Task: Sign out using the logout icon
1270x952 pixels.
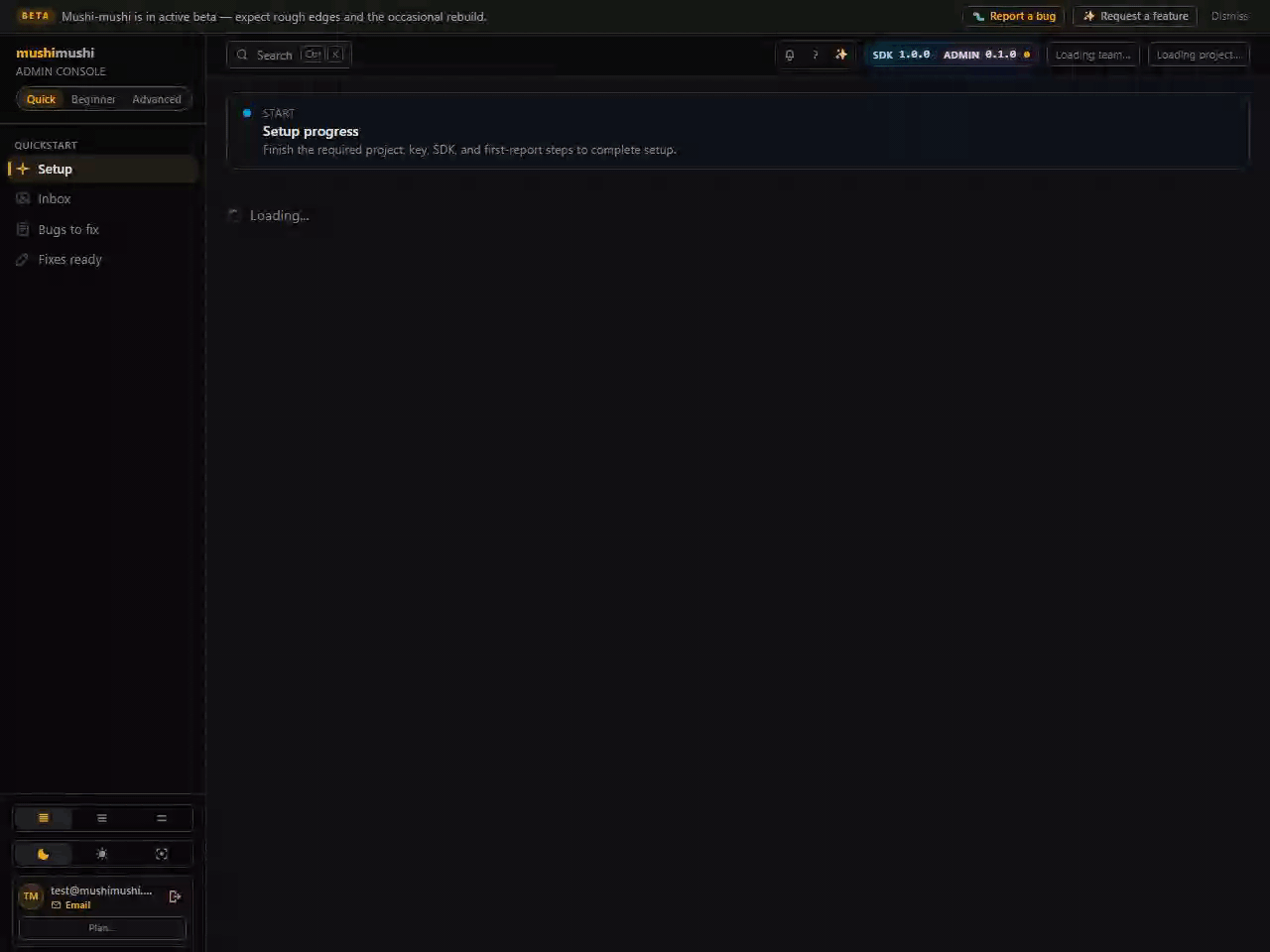Action: tap(175, 896)
